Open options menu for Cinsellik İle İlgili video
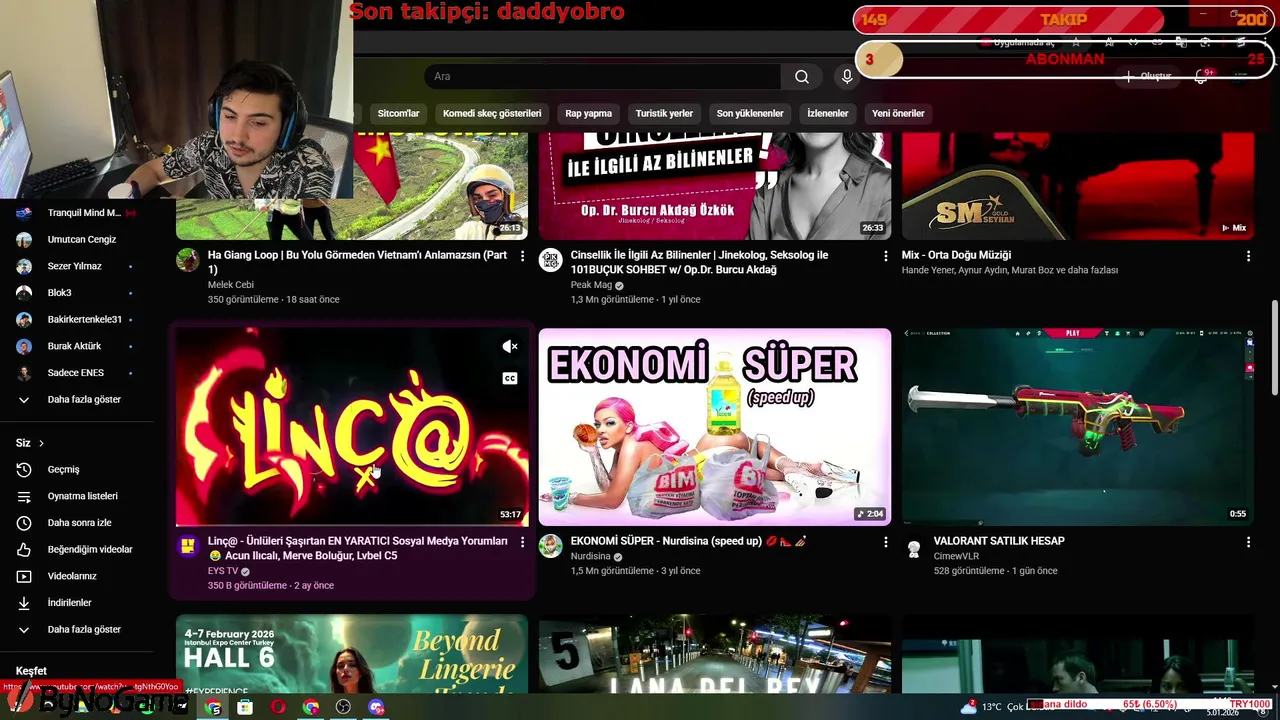Screen dimensions: 1280x720 (x=885, y=256)
